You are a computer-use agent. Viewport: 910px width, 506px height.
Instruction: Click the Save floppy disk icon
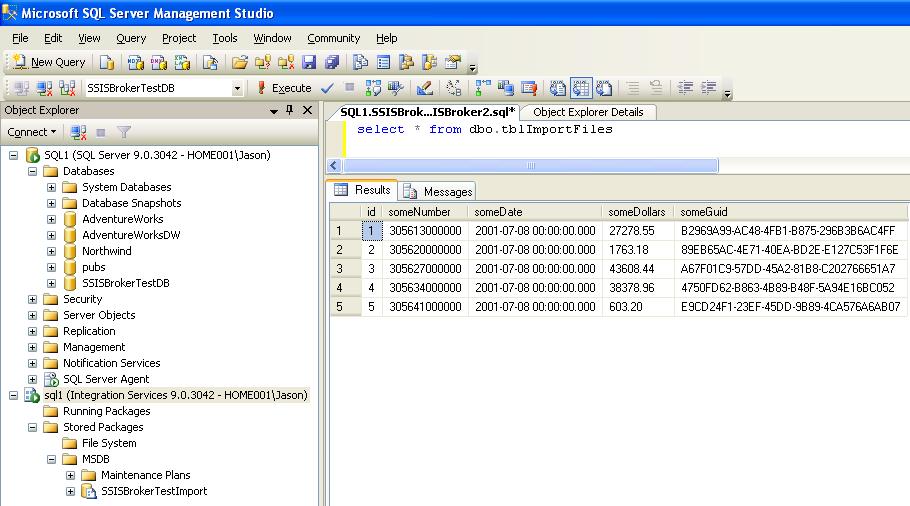(x=309, y=62)
